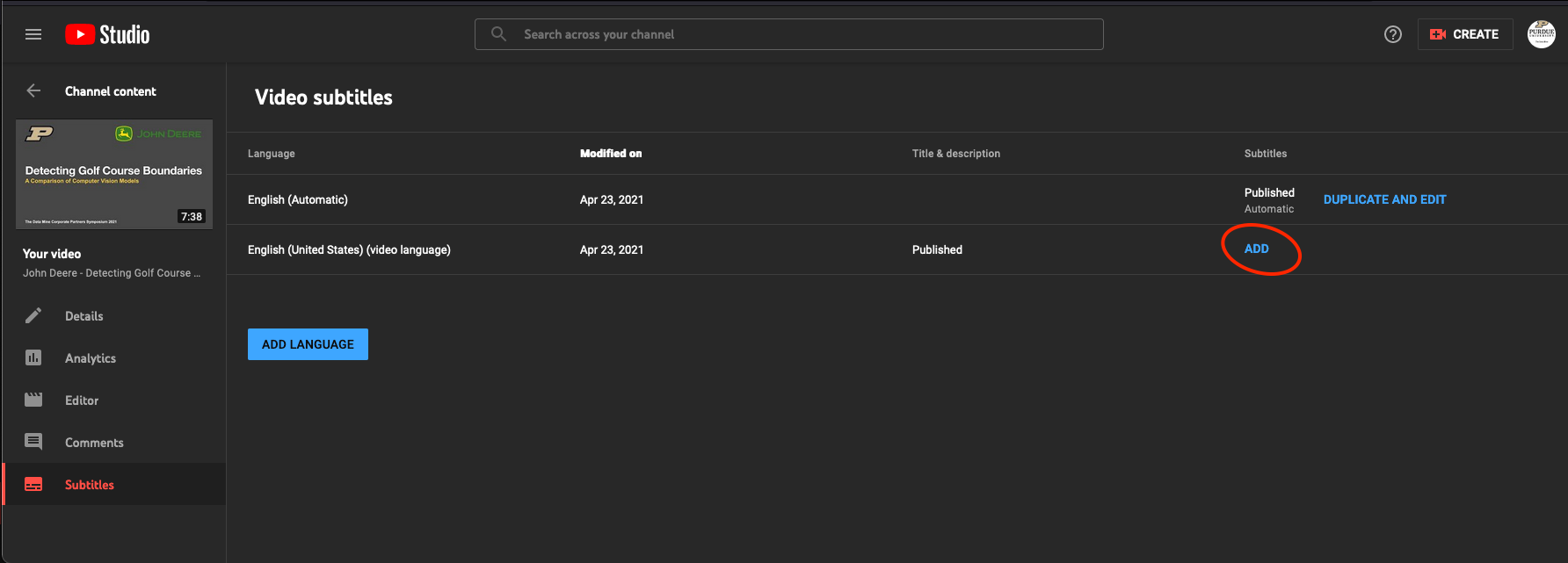This screenshot has height=563, width=1568.
Task: Open the help question mark icon
Action: [x=1392, y=34]
